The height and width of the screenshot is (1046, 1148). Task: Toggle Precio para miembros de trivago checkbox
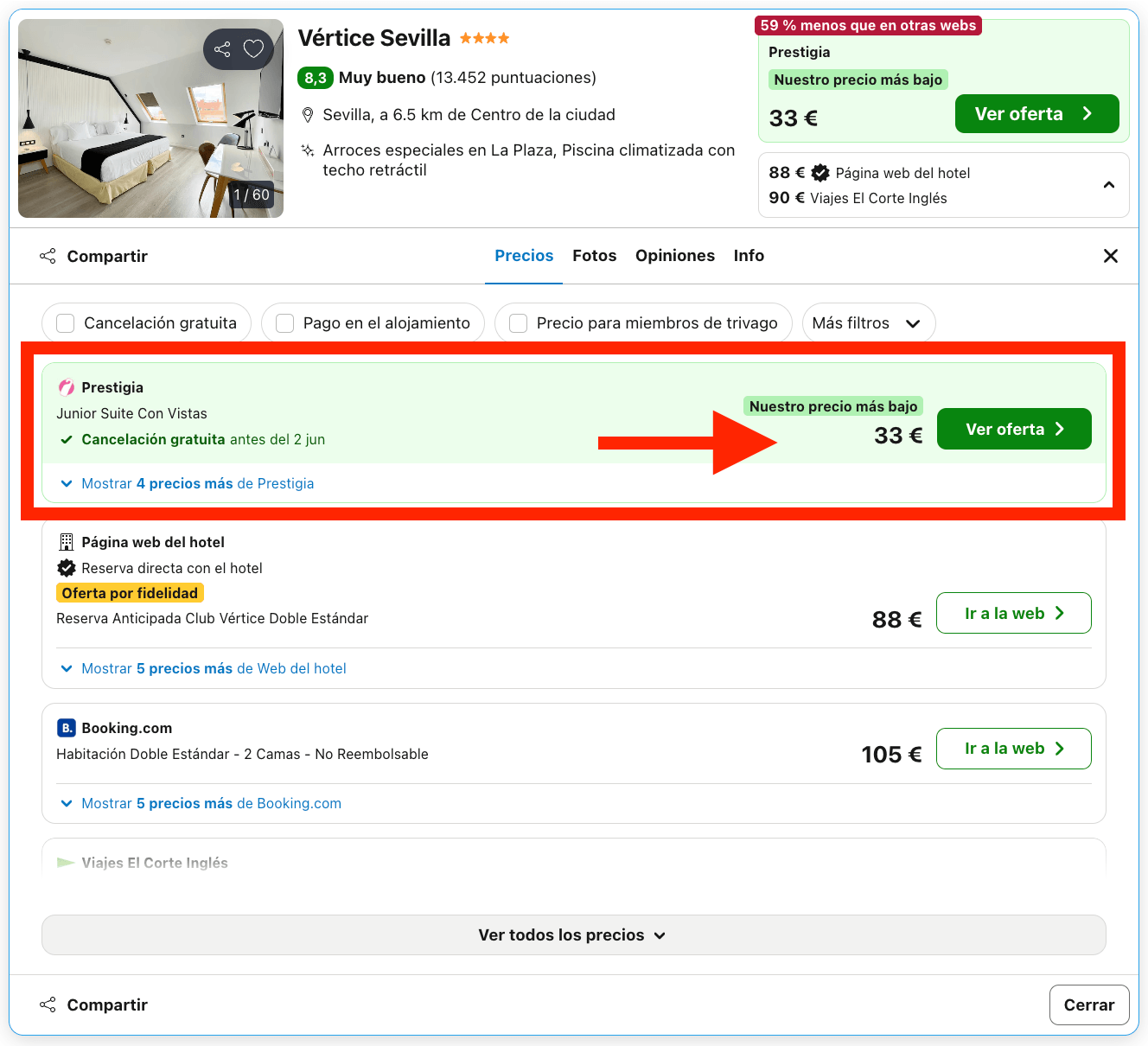(x=518, y=323)
